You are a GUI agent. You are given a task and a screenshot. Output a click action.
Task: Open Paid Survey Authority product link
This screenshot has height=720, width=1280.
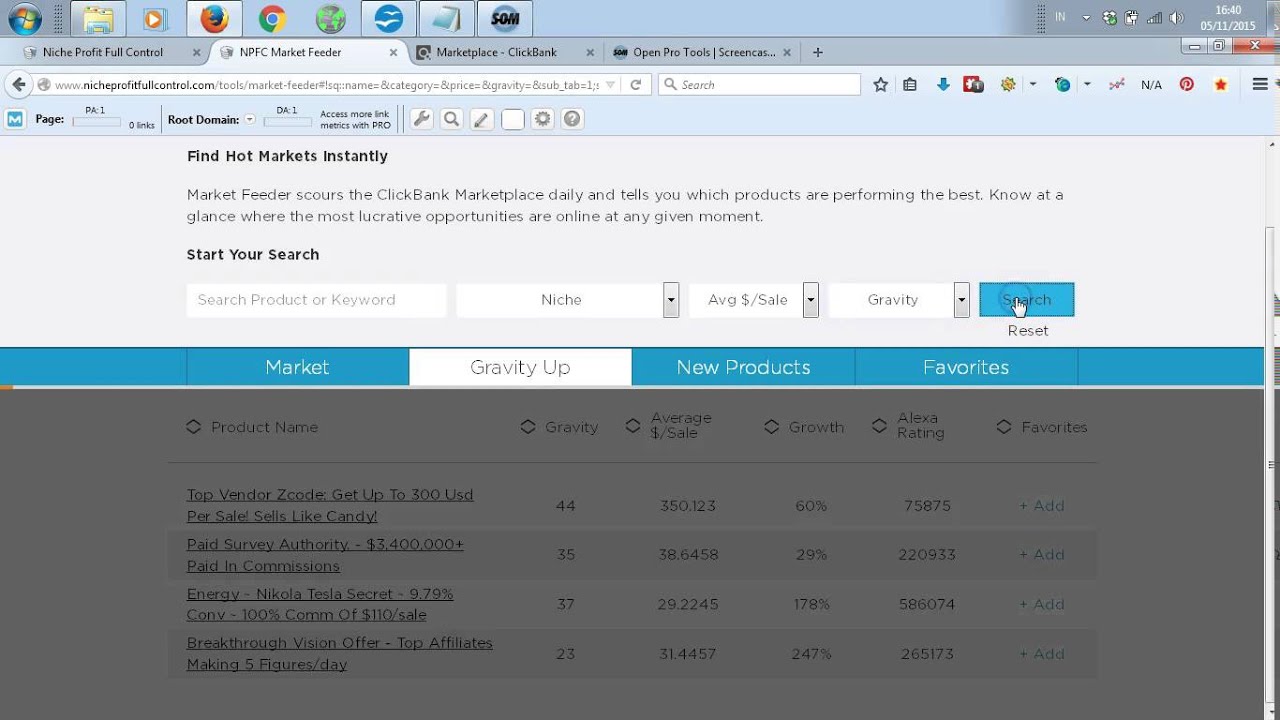pos(325,555)
